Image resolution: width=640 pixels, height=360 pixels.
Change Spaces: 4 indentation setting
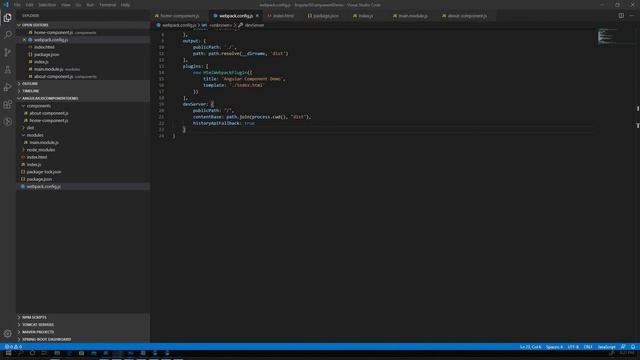pyautogui.click(x=554, y=347)
